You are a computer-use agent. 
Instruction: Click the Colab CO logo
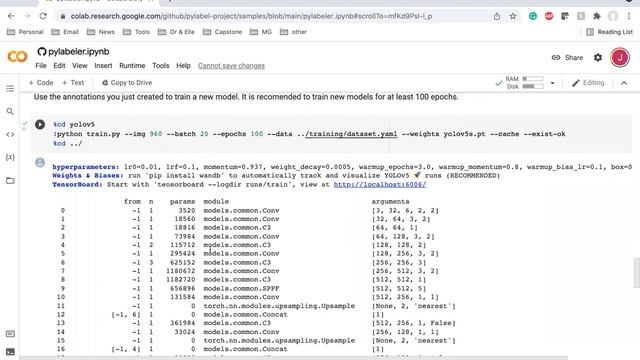(x=17, y=57)
